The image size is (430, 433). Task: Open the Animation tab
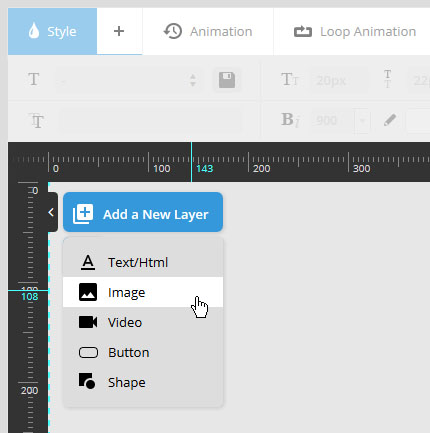click(208, 31)
